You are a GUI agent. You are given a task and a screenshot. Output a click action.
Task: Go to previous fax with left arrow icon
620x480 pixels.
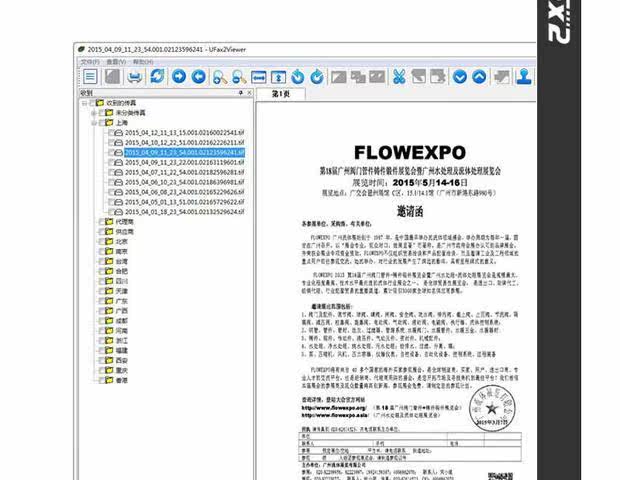(x=198, y=77)
